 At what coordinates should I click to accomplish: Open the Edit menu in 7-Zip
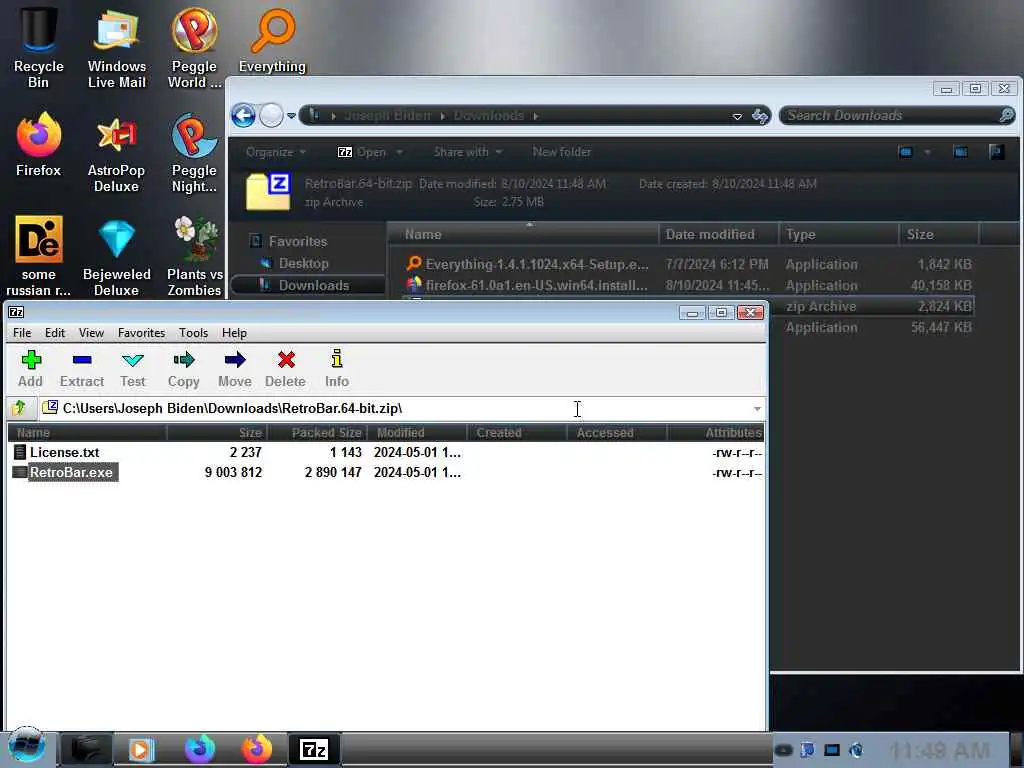[55, 333]
